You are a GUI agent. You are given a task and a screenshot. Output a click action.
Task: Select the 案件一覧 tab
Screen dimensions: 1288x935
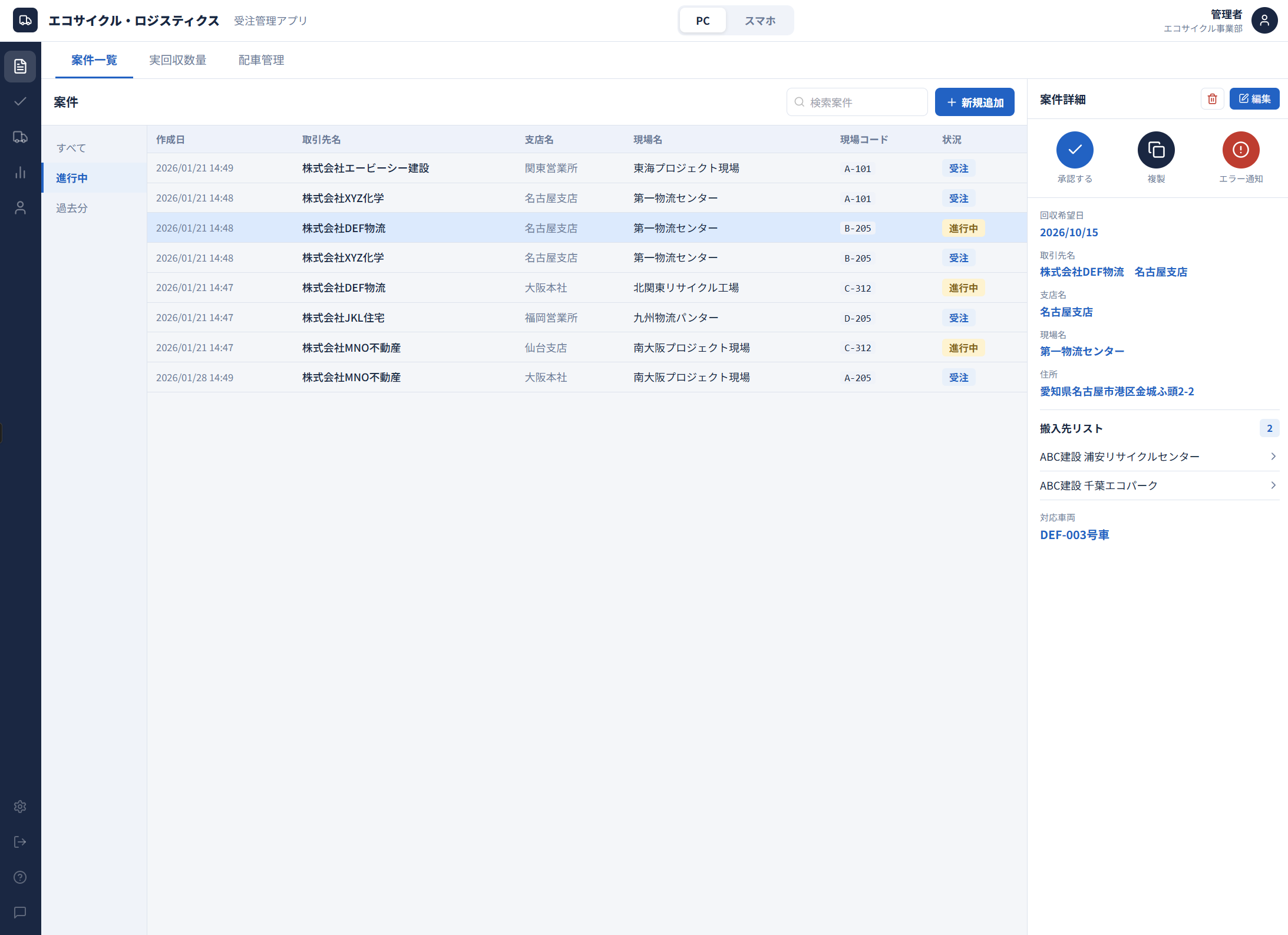click(x=94, y=60)
